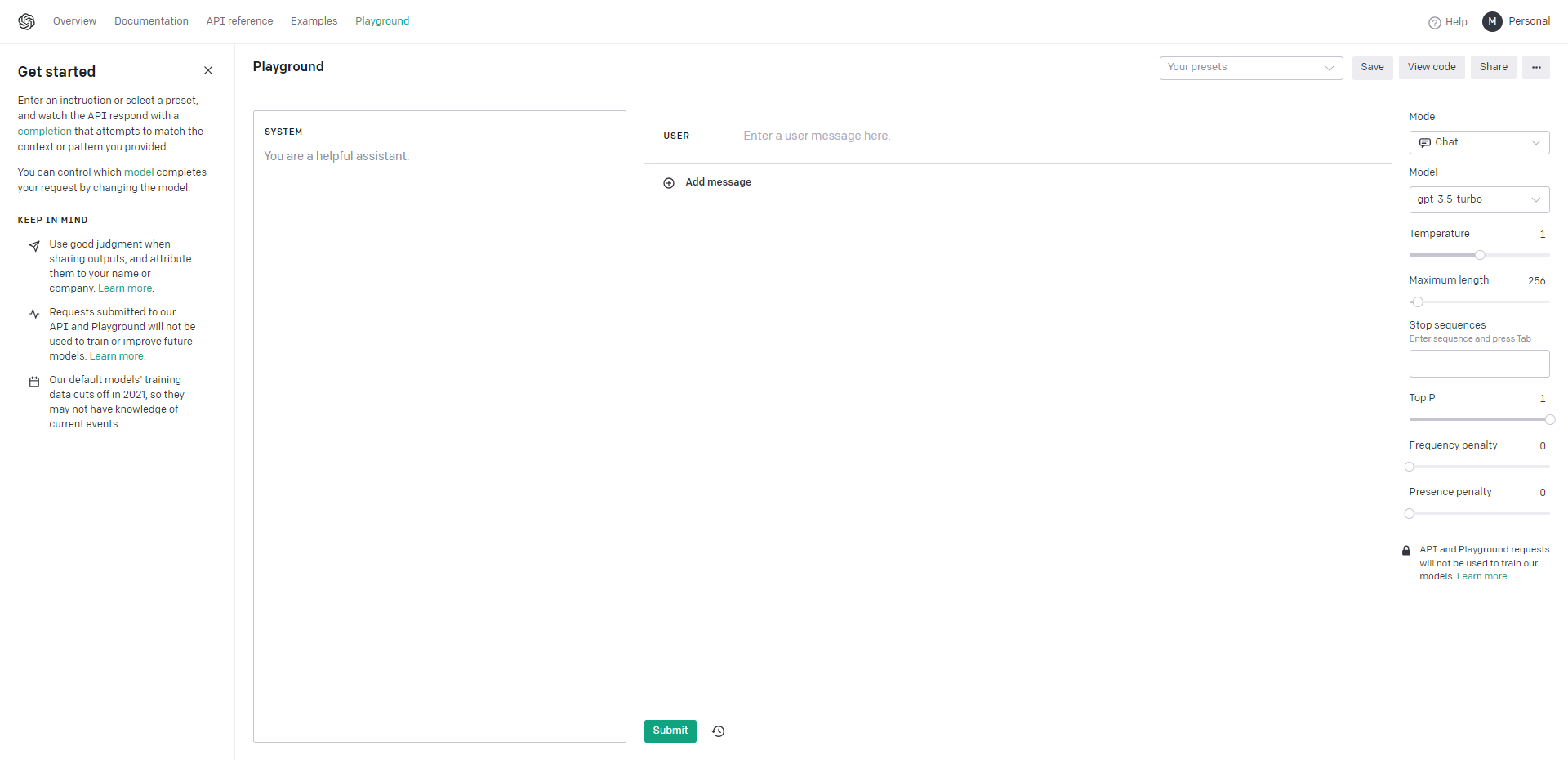
Task: Close the Get started panel
Action: coord(208,70)
